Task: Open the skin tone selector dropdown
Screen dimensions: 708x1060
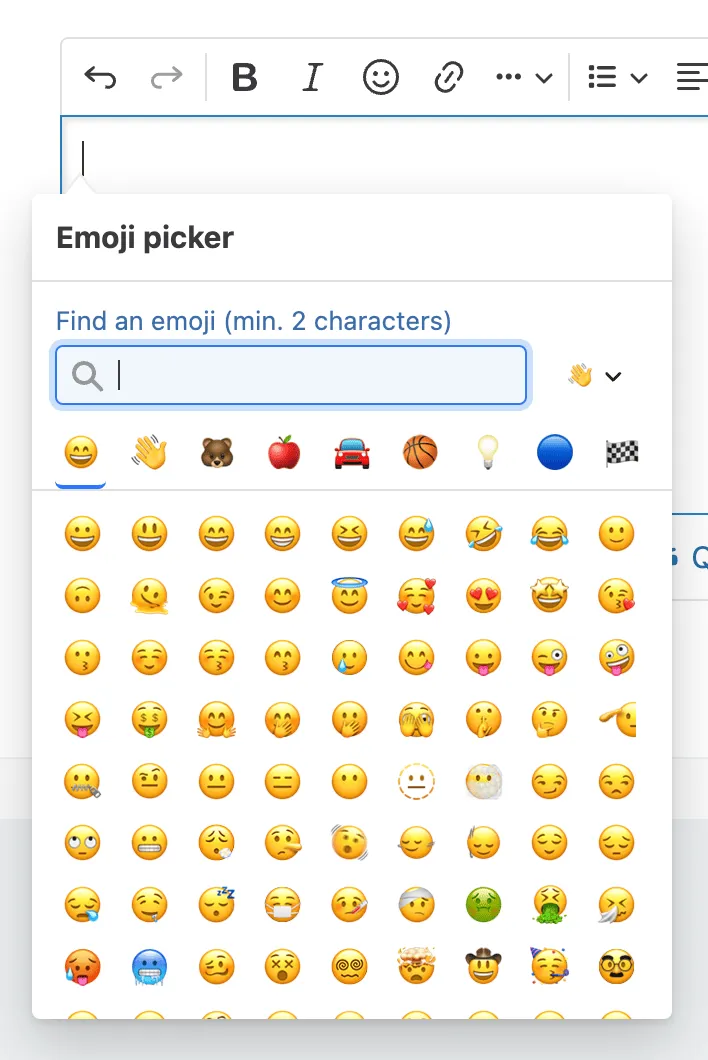Action: [x=595, y=375]
